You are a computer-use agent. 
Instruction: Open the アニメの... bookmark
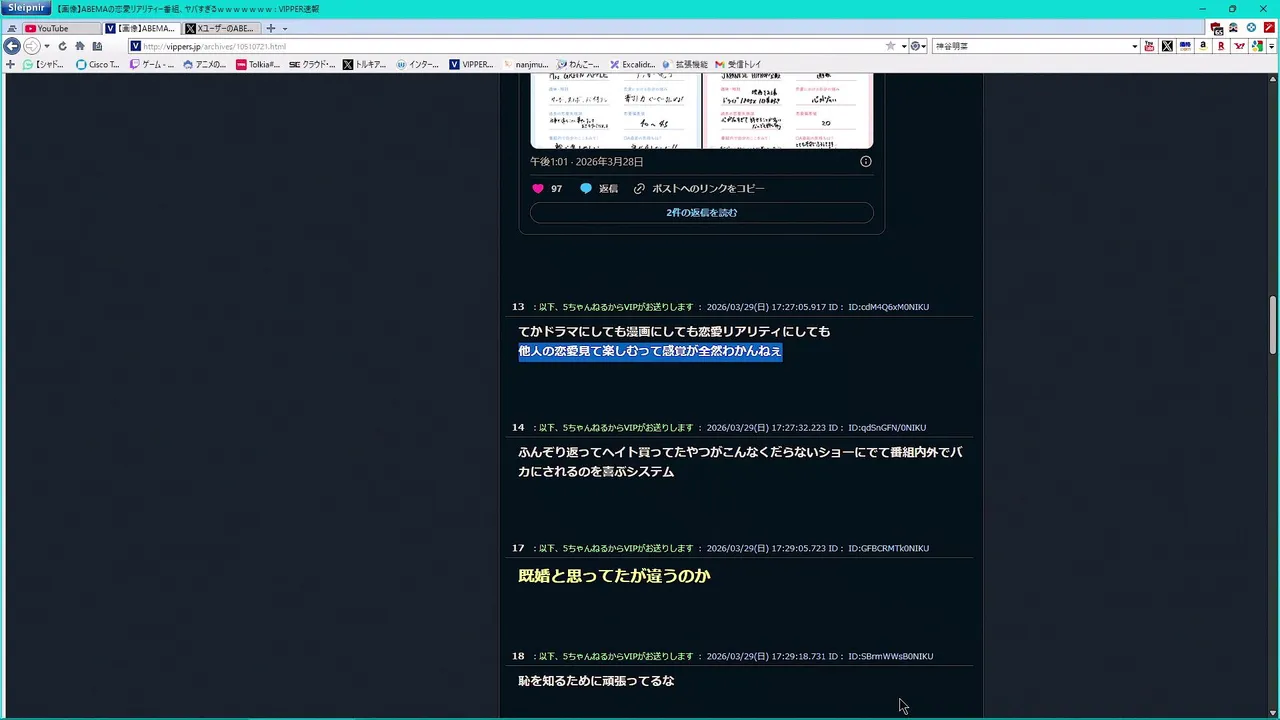pyautogui.click(x=205, y=64)
